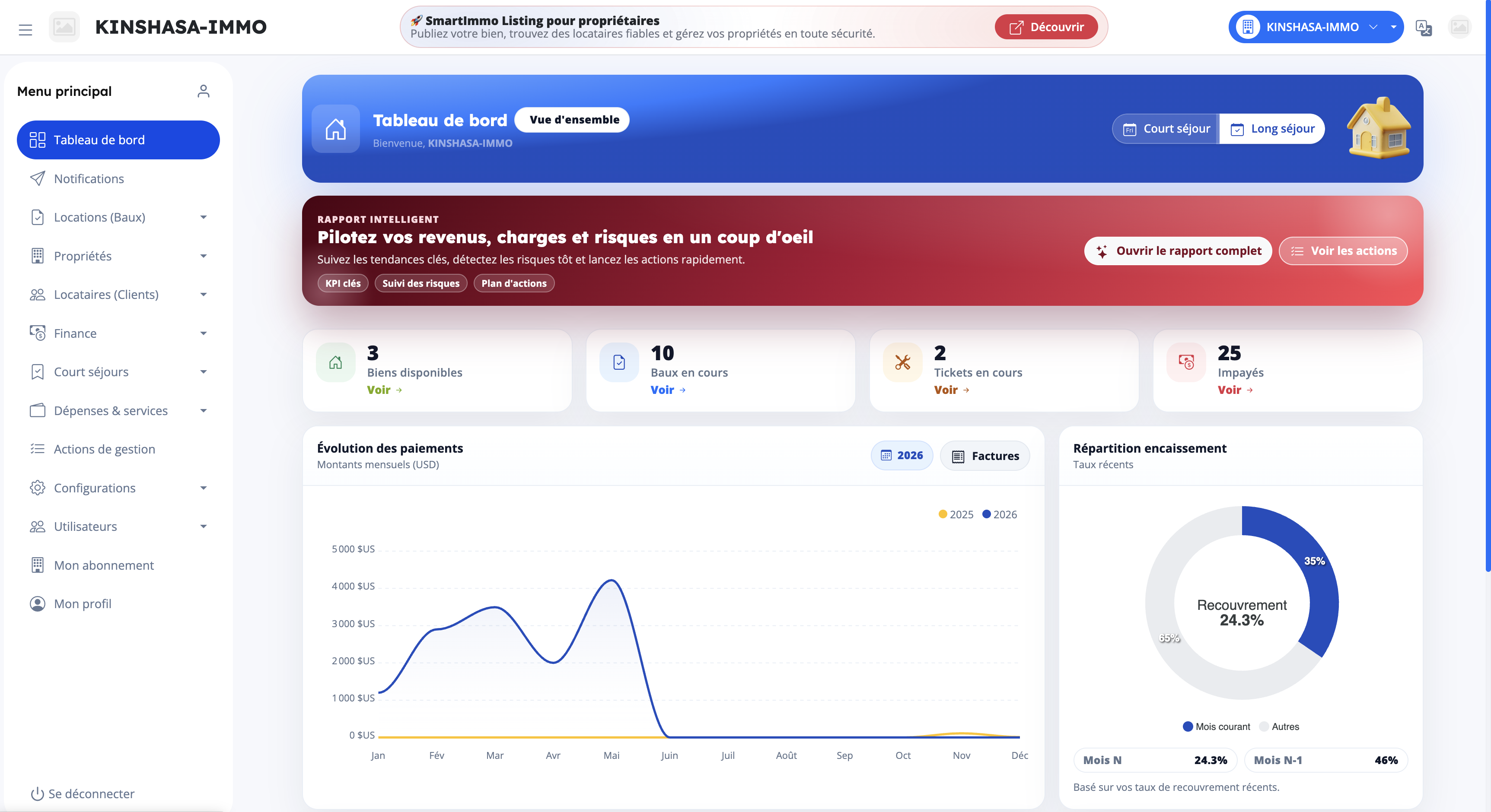Click the user icon beside Menu principal
1491x812 pixels.
203,92
